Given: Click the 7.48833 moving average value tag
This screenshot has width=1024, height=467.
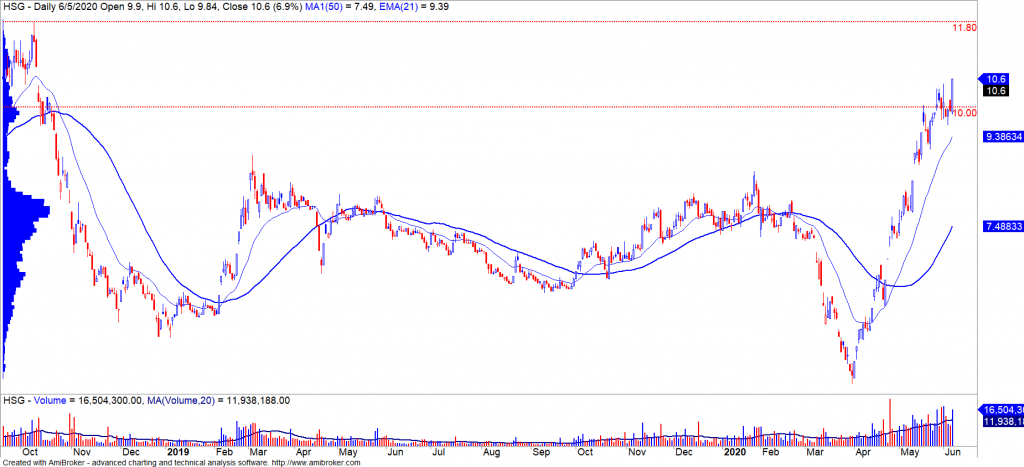Looking at the screenshot, I should [x=1003, y=227].
